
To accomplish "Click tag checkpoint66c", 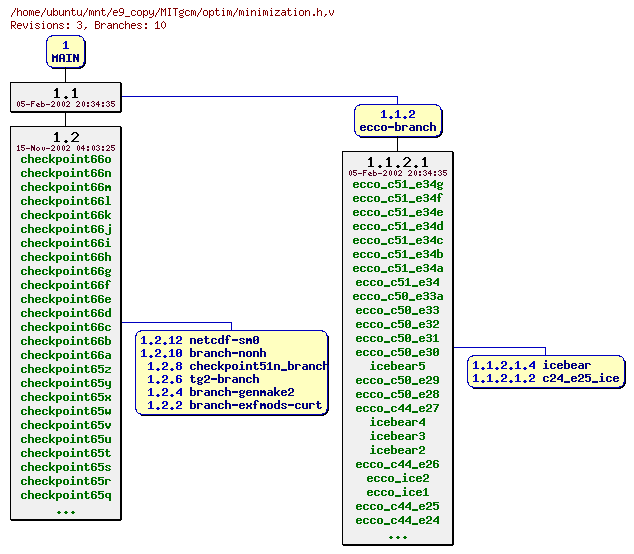I will [66, 327].
